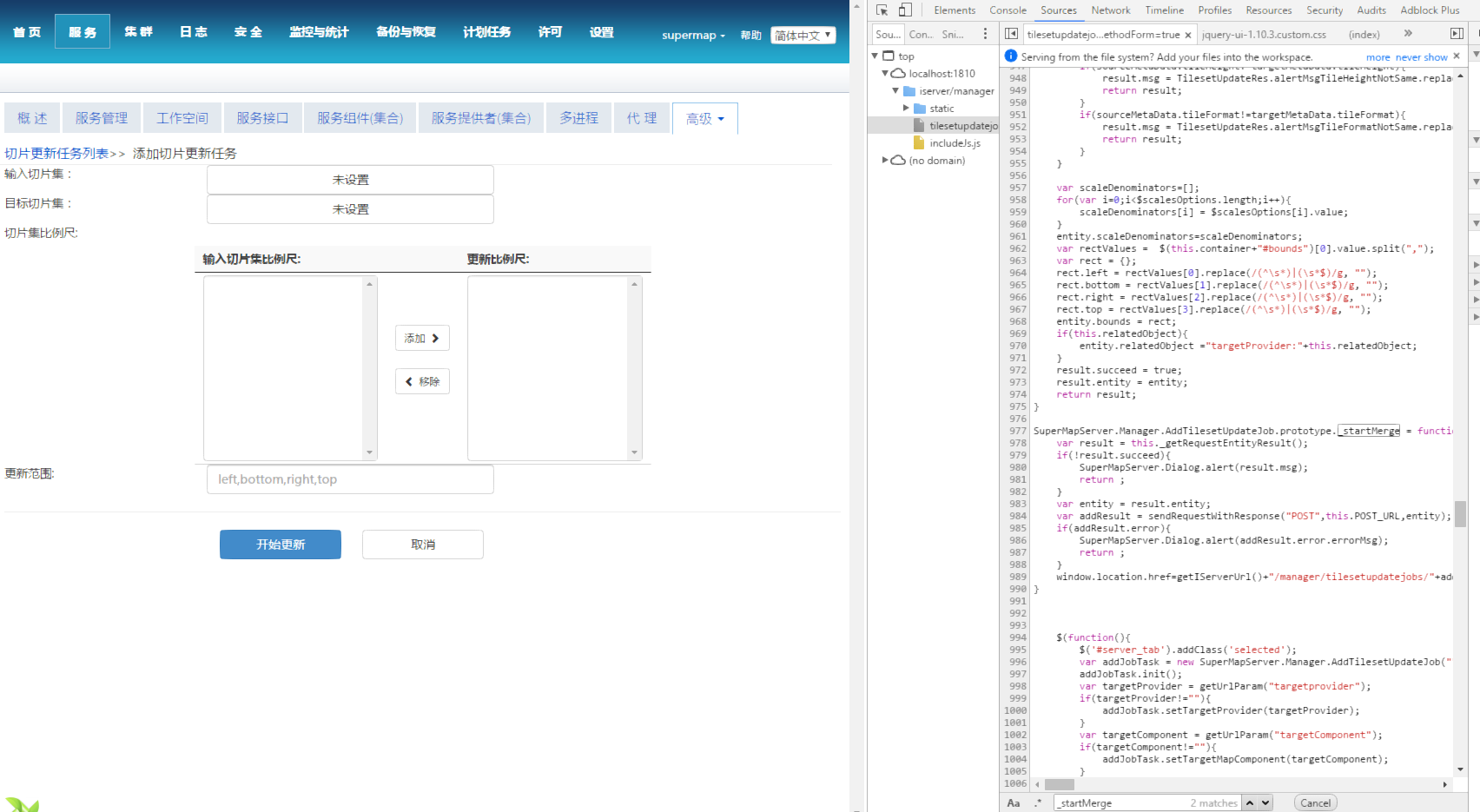Open the 首页 menu
Image resolution: width=1480 pixels, height=812 pixels.
point(27,32)
